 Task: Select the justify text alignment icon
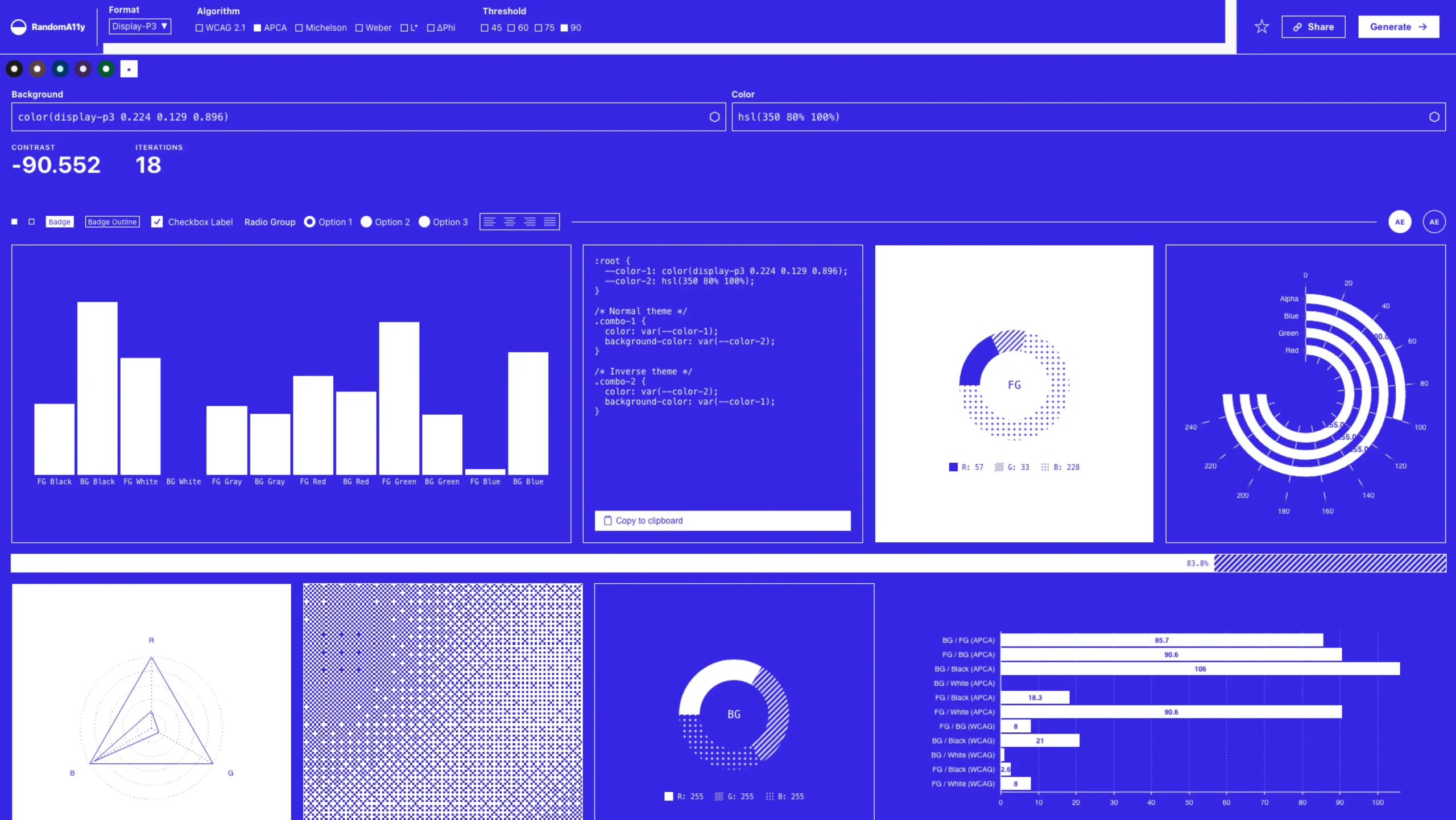[x=549, y=221]
